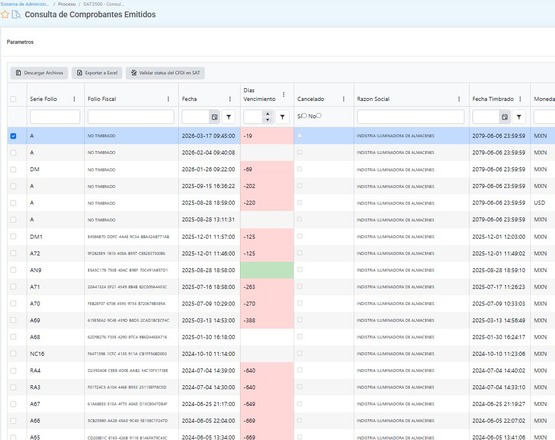
Task: Open the Folio Fiscal column menu dots
Action: [168, 99]
